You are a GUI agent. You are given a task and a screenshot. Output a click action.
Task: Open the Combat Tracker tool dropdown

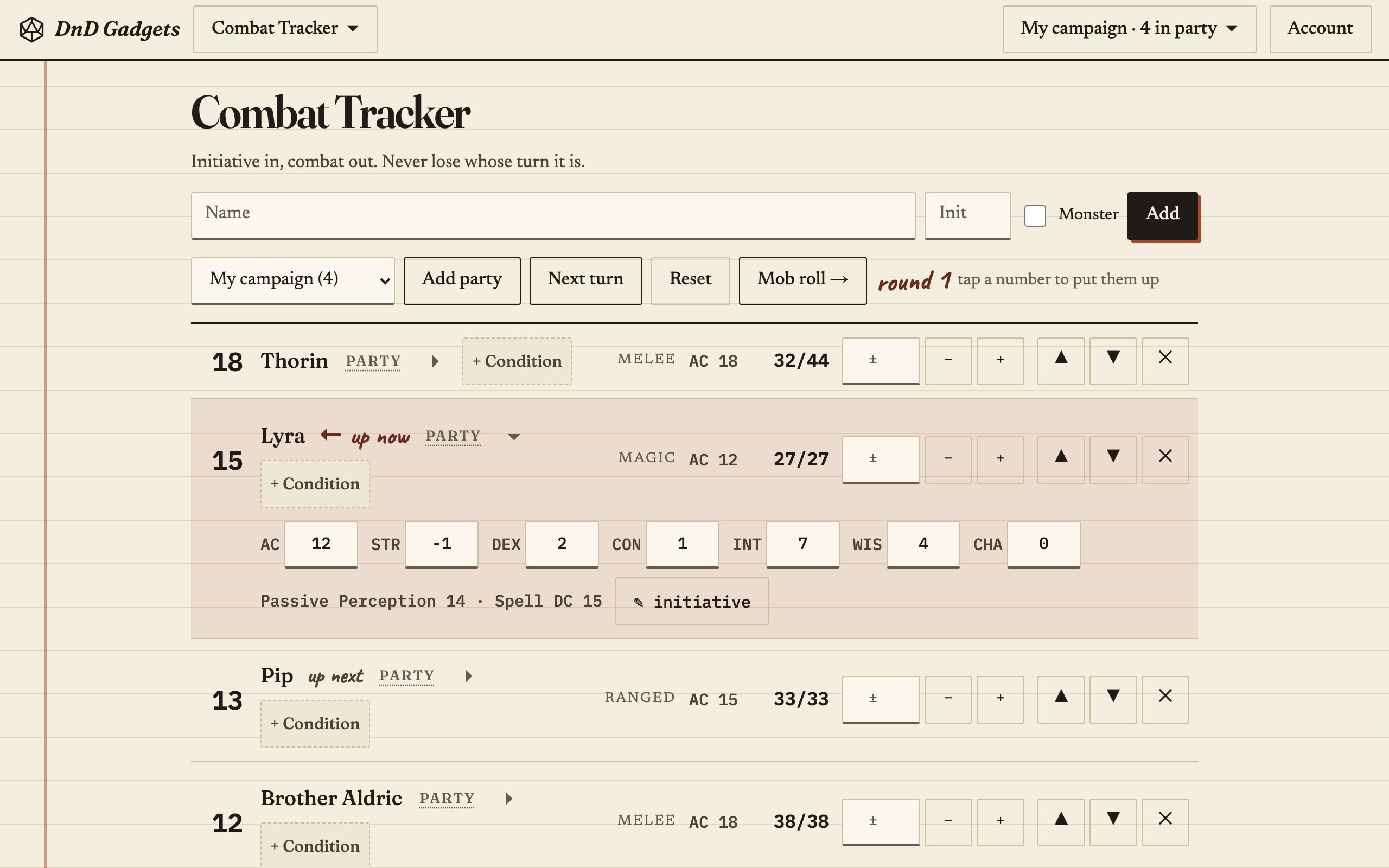[x=285, y=29]
